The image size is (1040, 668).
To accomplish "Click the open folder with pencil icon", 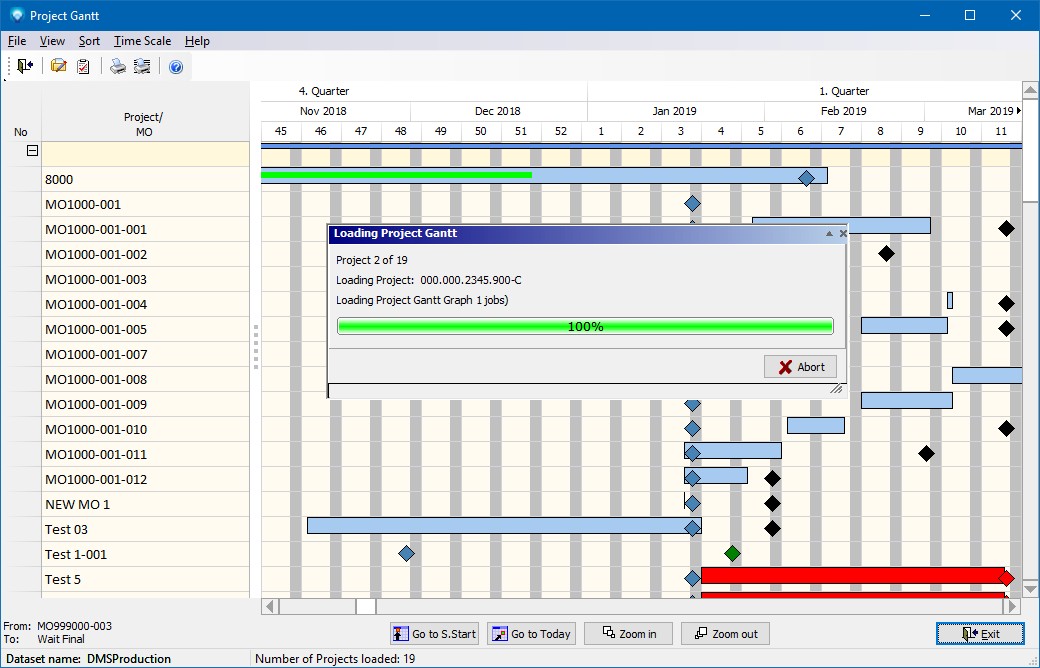I will tap(59, 66).
